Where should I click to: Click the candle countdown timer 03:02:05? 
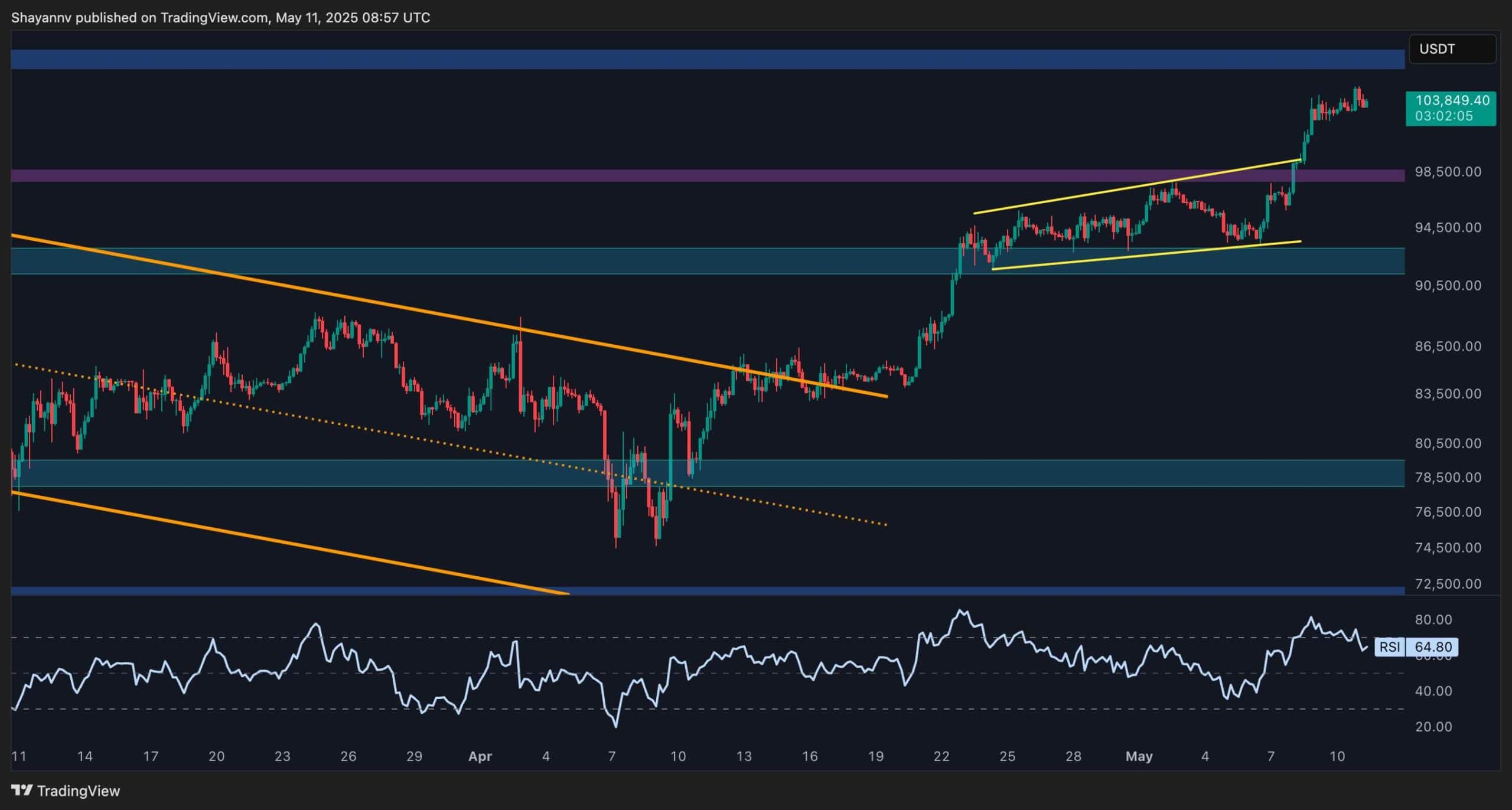(1443, 116)
